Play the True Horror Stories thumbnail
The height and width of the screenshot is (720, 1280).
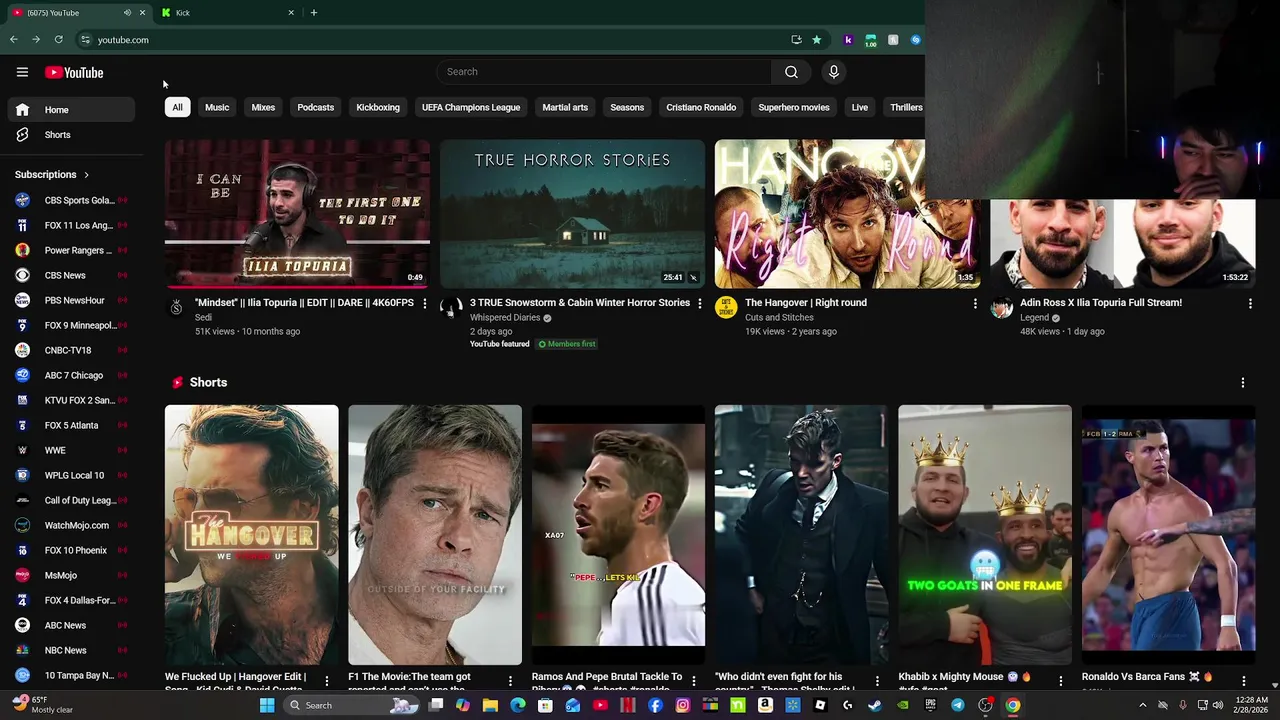pos(572,214)
